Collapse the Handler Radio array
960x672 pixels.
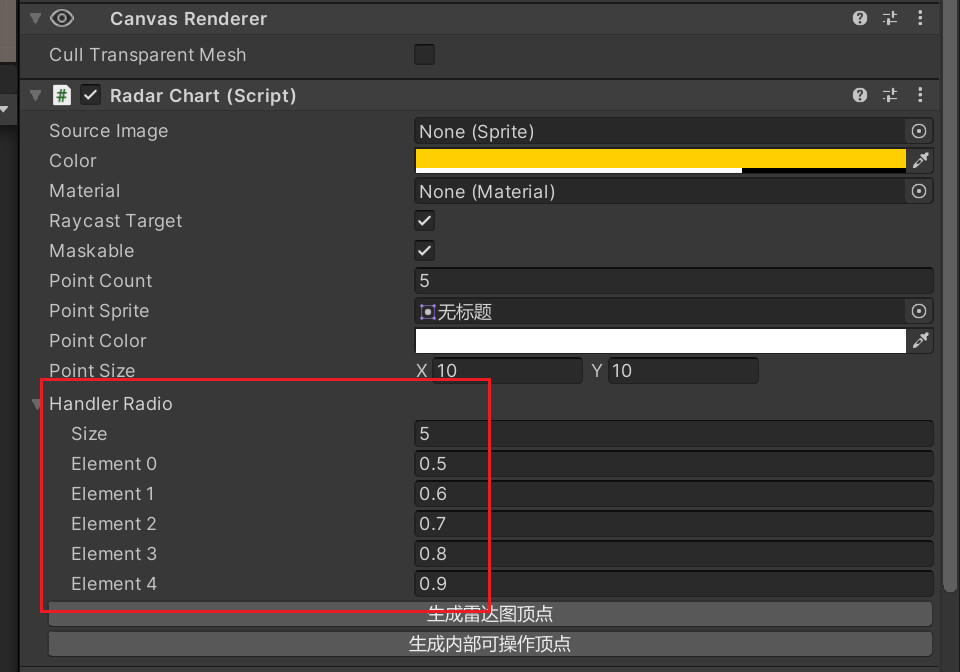[x=39, y=404]
